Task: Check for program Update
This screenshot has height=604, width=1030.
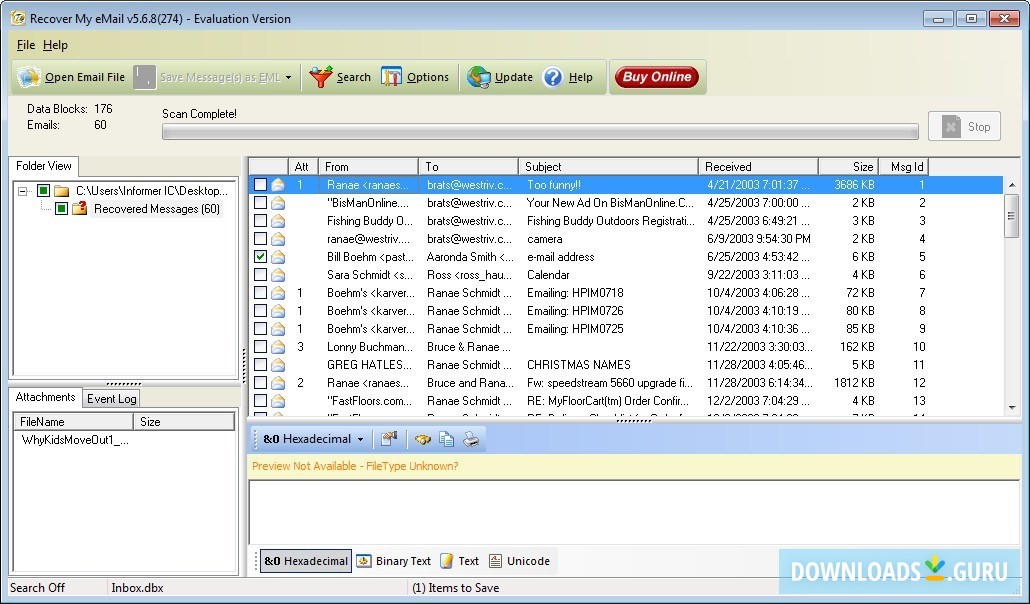Action: [x=501, y=77]
